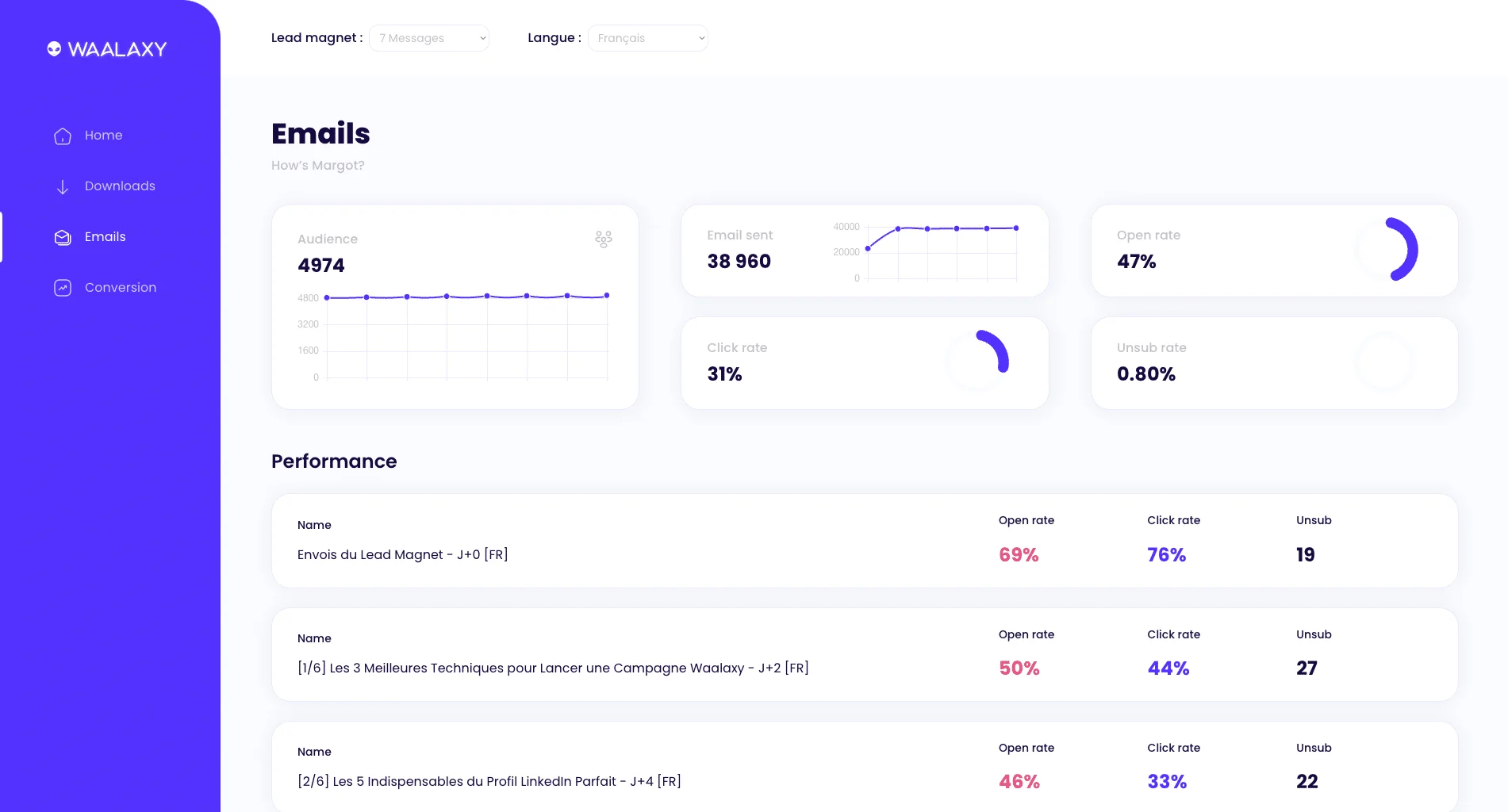Click the overall Open rate value 47%

click(x=1137, y=262)
